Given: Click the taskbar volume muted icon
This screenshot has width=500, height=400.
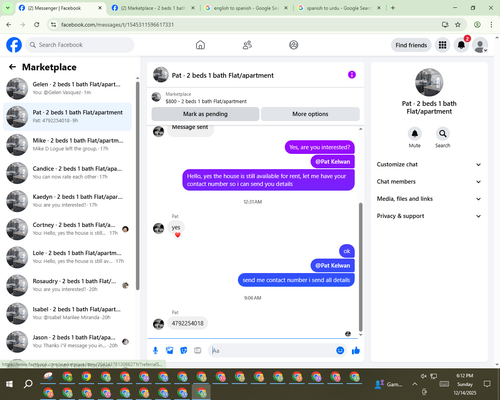Looking at the screenshot, I should pyautogui.click(x=424, y=376).
